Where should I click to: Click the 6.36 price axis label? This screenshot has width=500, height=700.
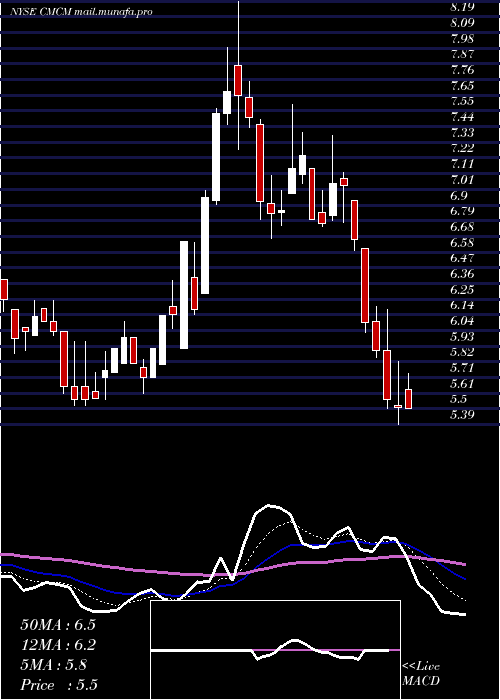[462, 274]
